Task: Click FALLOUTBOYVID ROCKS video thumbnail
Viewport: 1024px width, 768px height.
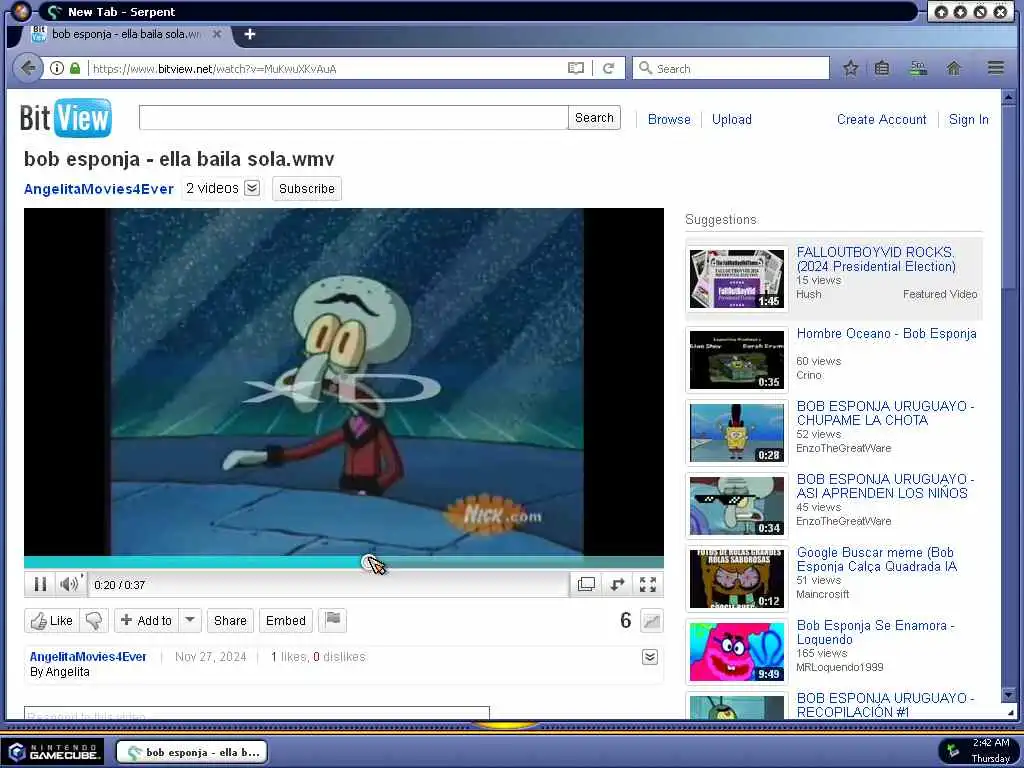Action: pos(737,278)
